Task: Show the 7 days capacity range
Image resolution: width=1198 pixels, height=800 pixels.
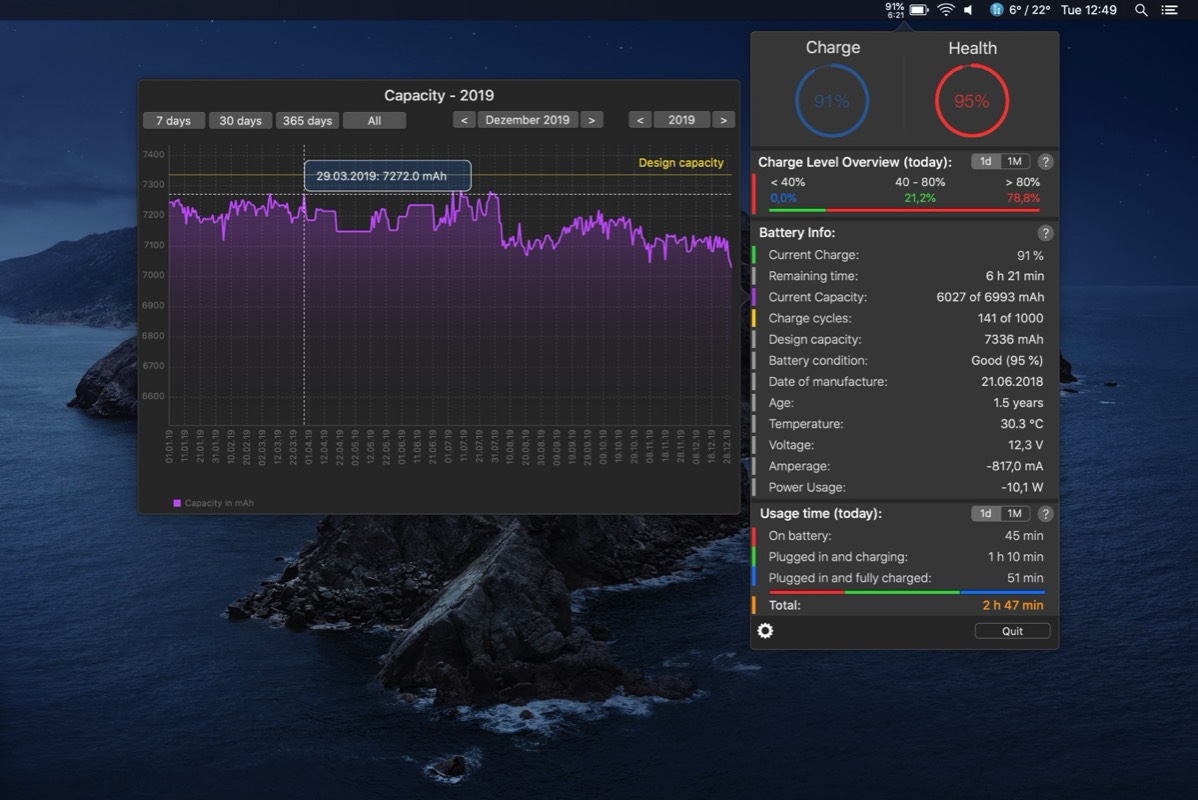Action: (x=173, y=121)
